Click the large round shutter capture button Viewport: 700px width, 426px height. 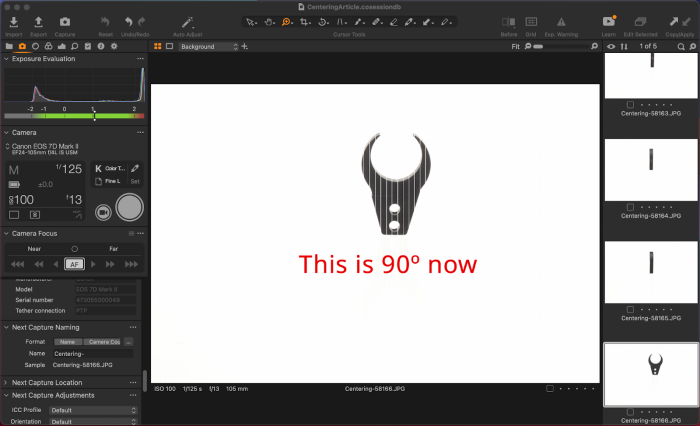coord(129,207)
